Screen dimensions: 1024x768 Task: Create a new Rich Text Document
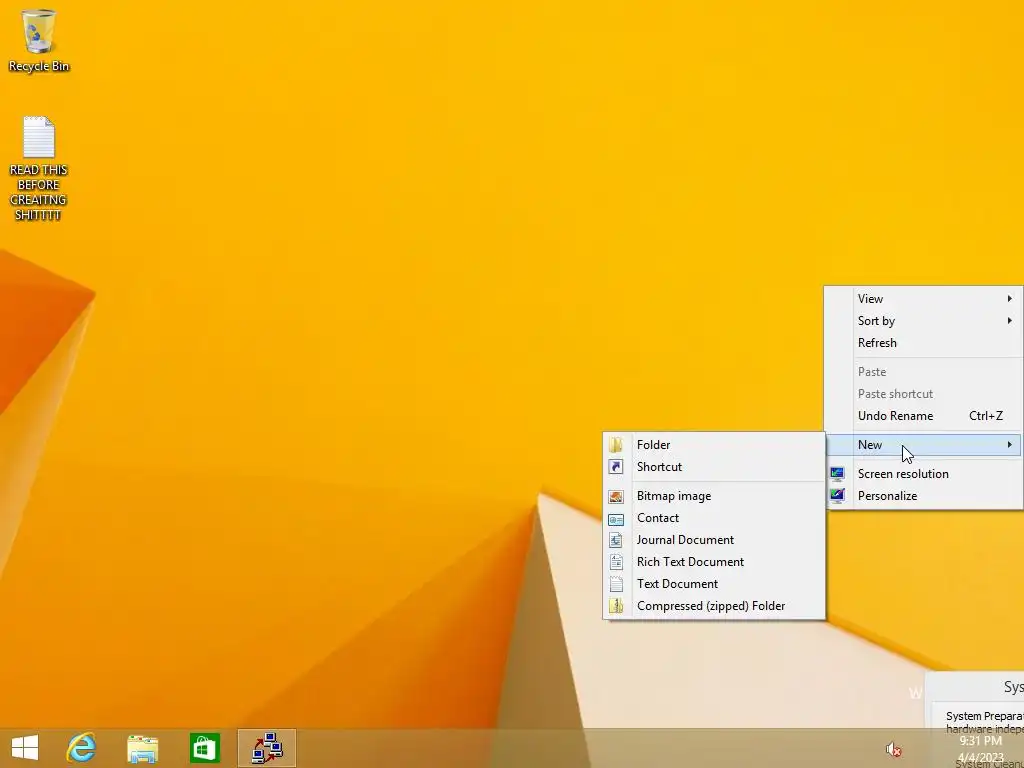click(x=714, y=562)
